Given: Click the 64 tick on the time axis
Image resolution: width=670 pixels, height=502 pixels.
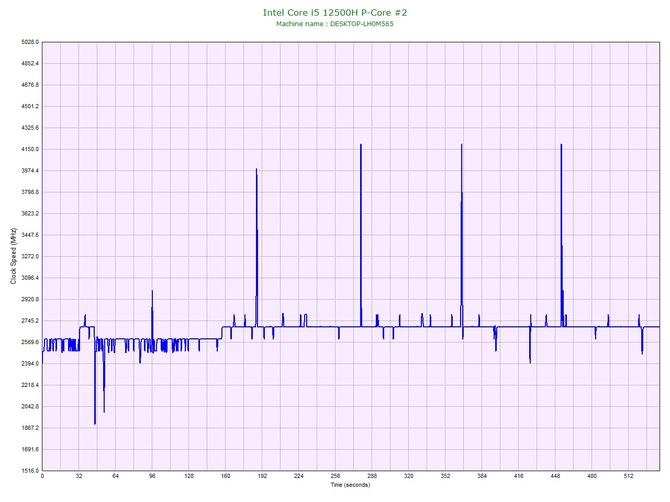Looking at the screenshot, I should (x=115, y=476).
